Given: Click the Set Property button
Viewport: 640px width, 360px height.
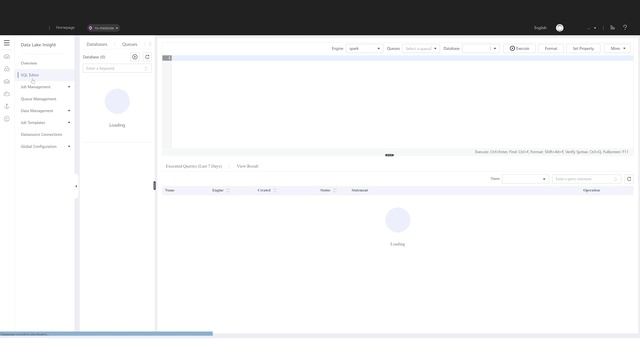Looking at the screenshot, I should (583, 49).
